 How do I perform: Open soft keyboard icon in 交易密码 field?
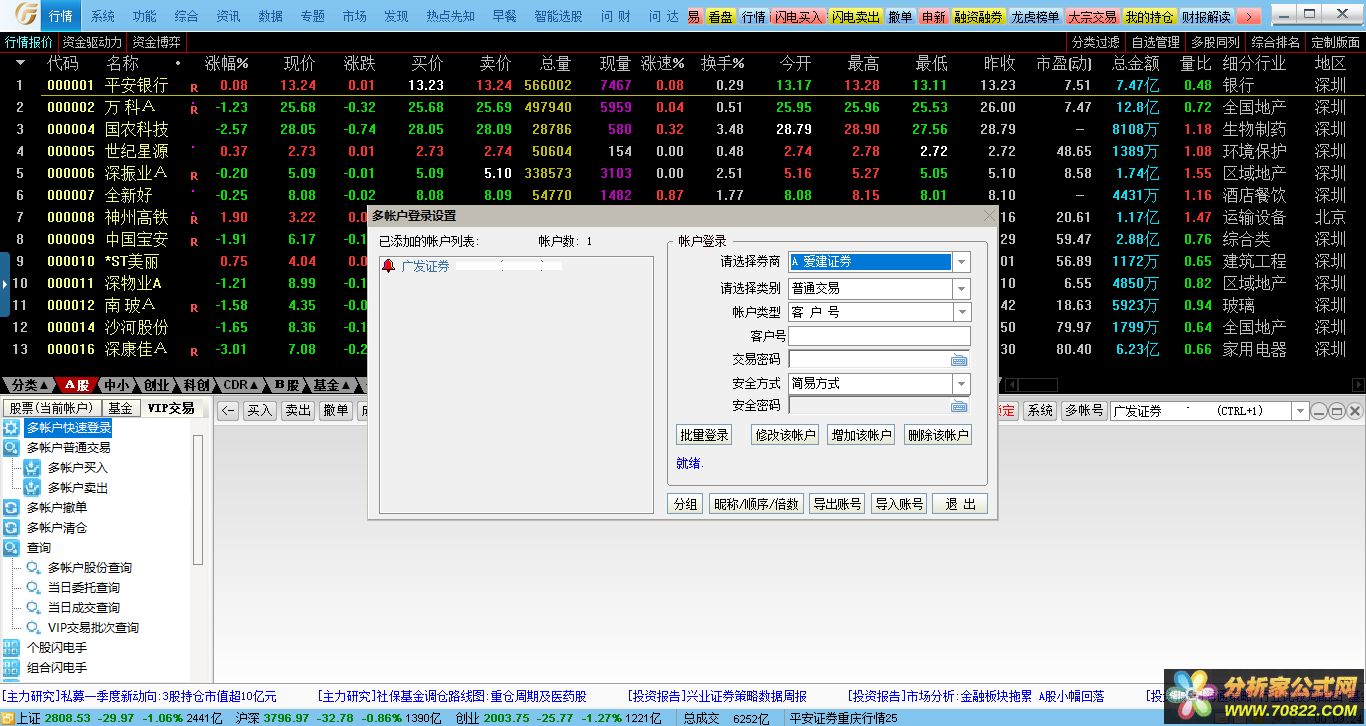point(959,360)
